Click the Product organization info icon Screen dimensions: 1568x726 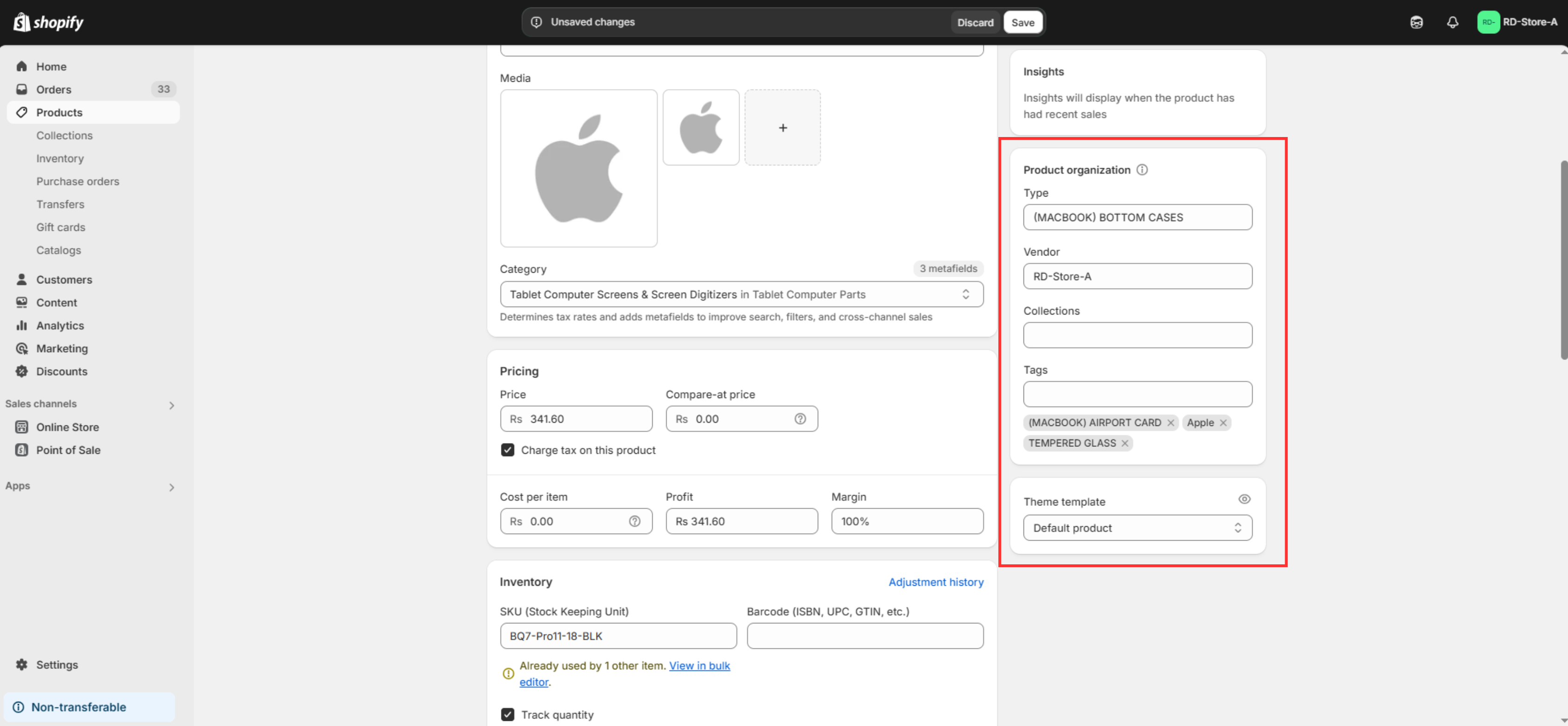[x=1142, y=170]
